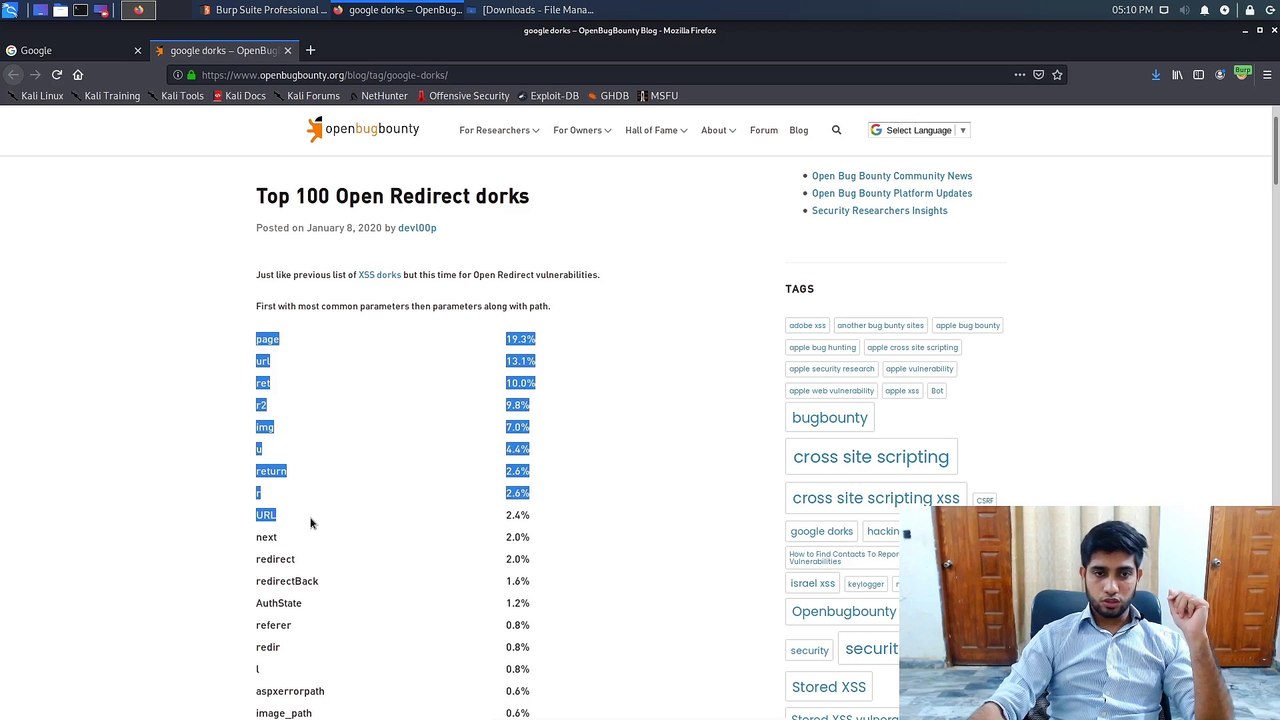The image size is (1280, 720).
Task: Open the file manager launcher in the panel
Action: pos(60,10)
